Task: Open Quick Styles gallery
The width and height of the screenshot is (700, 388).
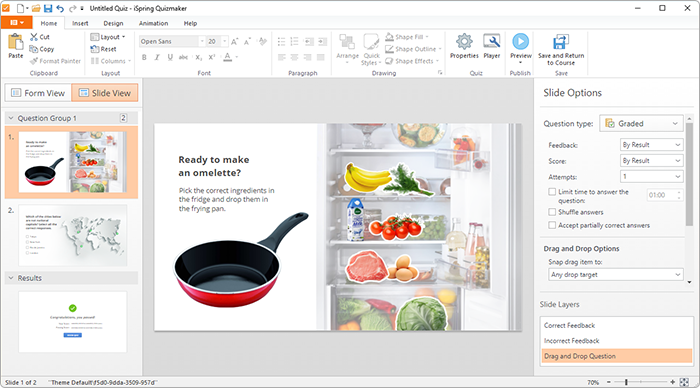Action: 371,49
